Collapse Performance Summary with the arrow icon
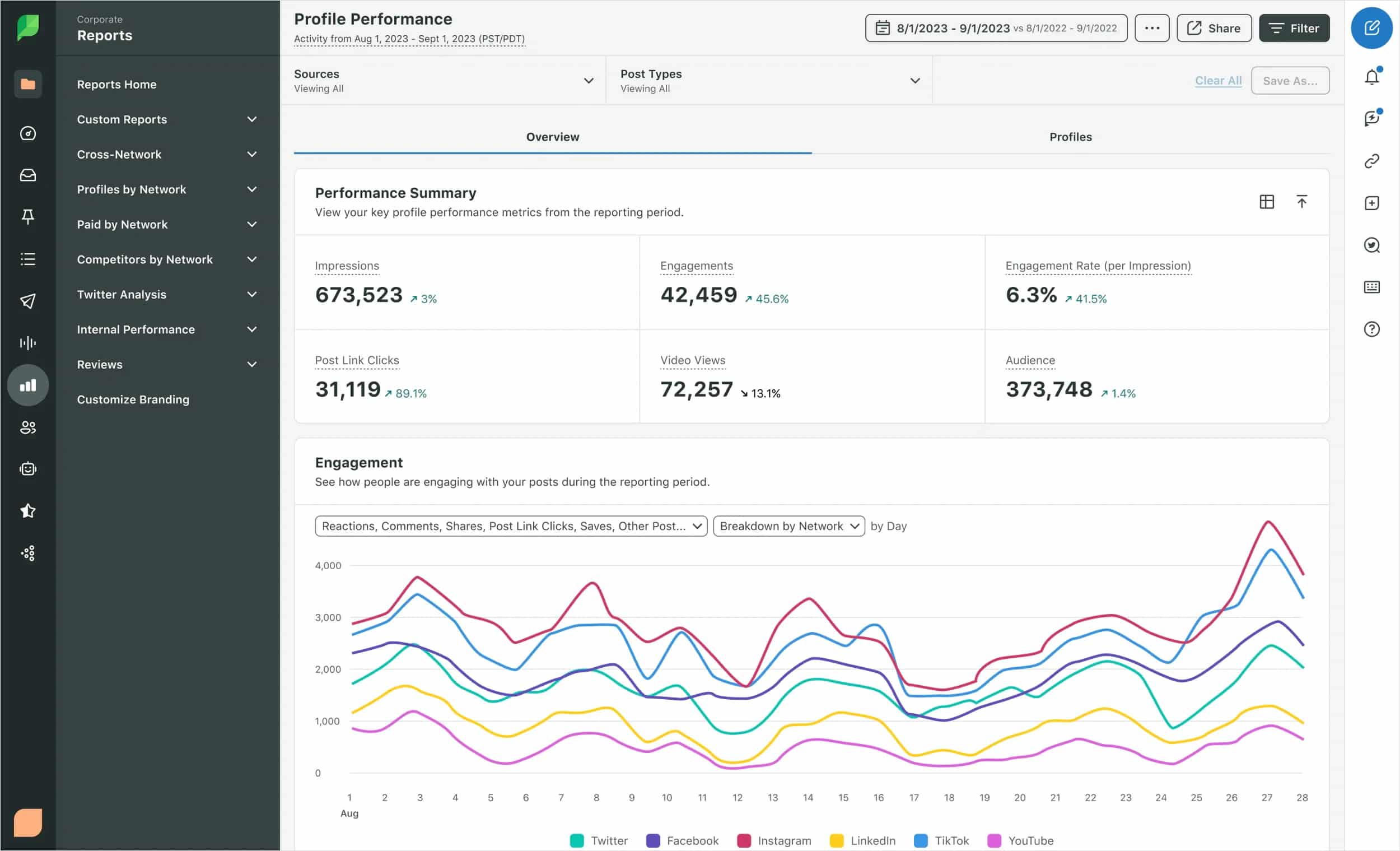Viewport: 1400px width, 851px height. [1302, 202]
